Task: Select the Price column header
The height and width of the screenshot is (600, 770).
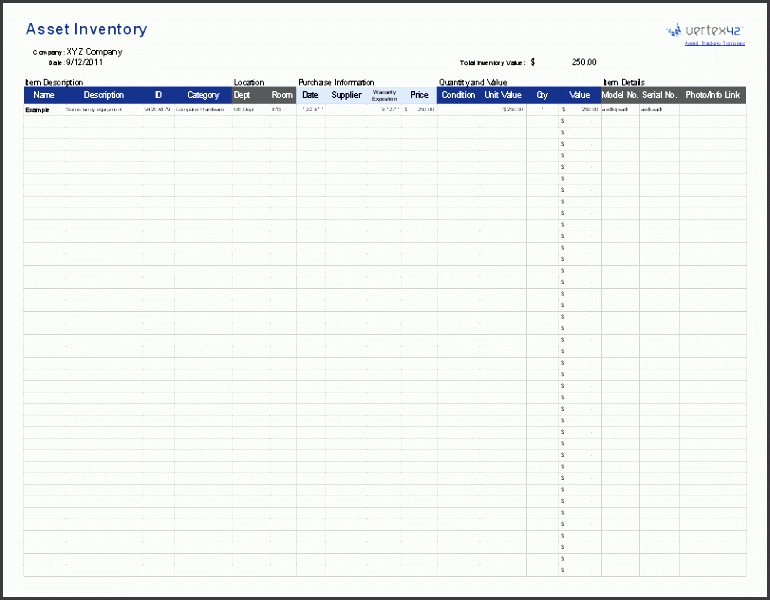Action: pos(419,95)
